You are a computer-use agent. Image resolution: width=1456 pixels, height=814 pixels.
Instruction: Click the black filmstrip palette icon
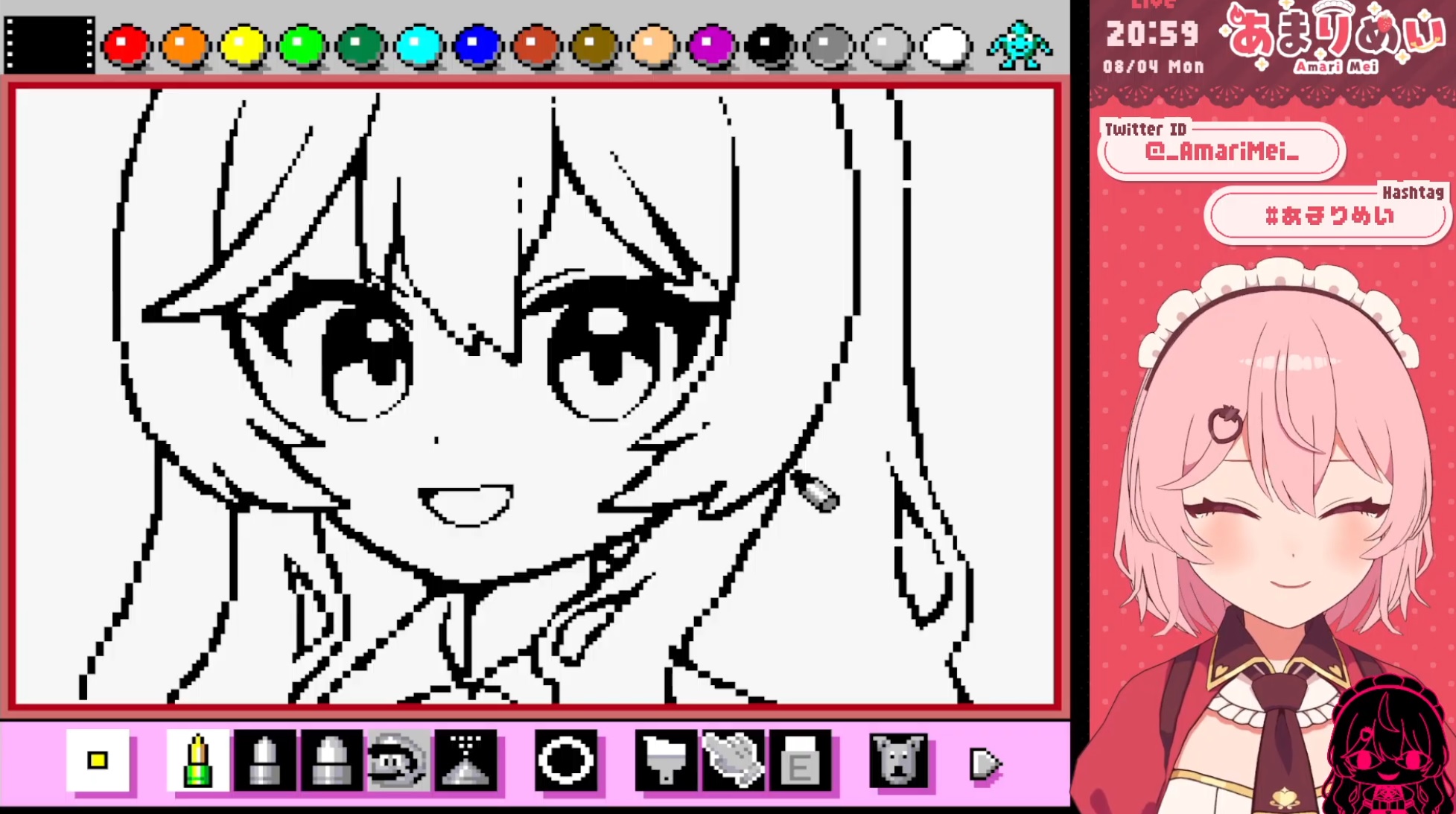coord(49,45)
